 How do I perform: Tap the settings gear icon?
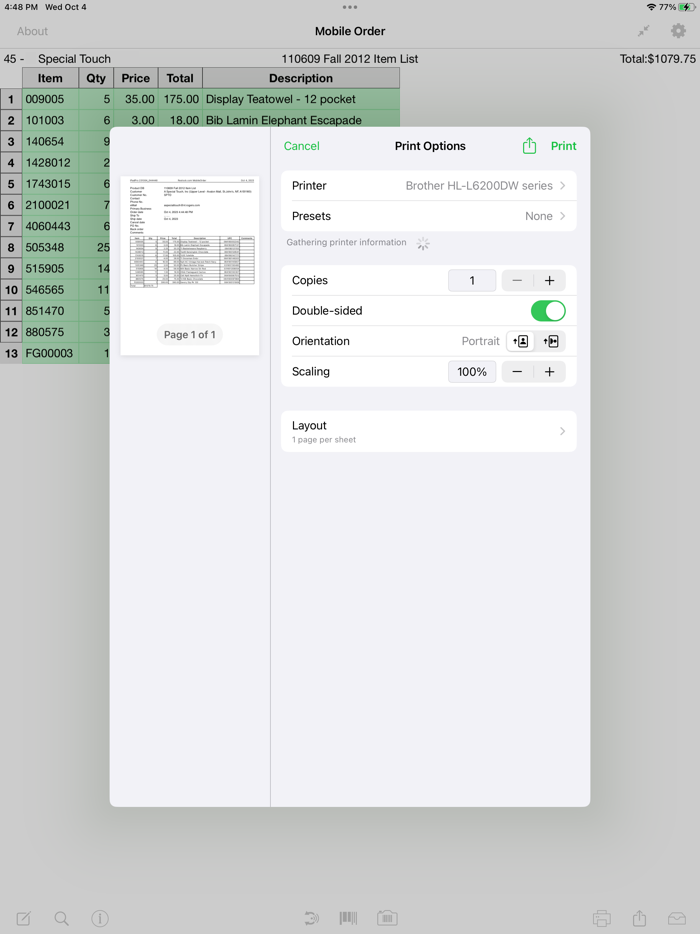pos(678,31)
